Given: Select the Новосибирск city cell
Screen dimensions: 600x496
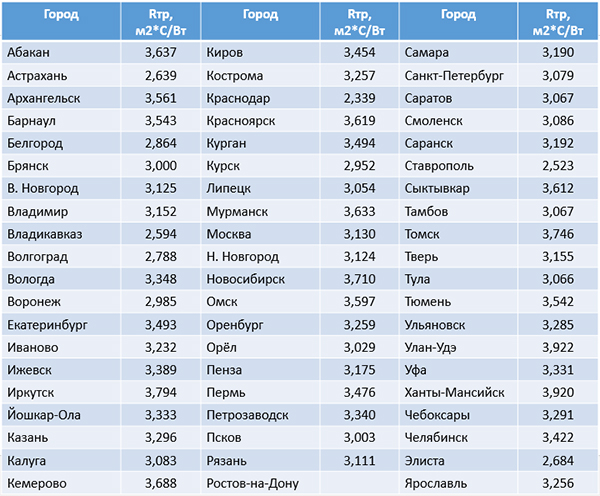Looking at the screenshot, I should (x=260, y=279).
